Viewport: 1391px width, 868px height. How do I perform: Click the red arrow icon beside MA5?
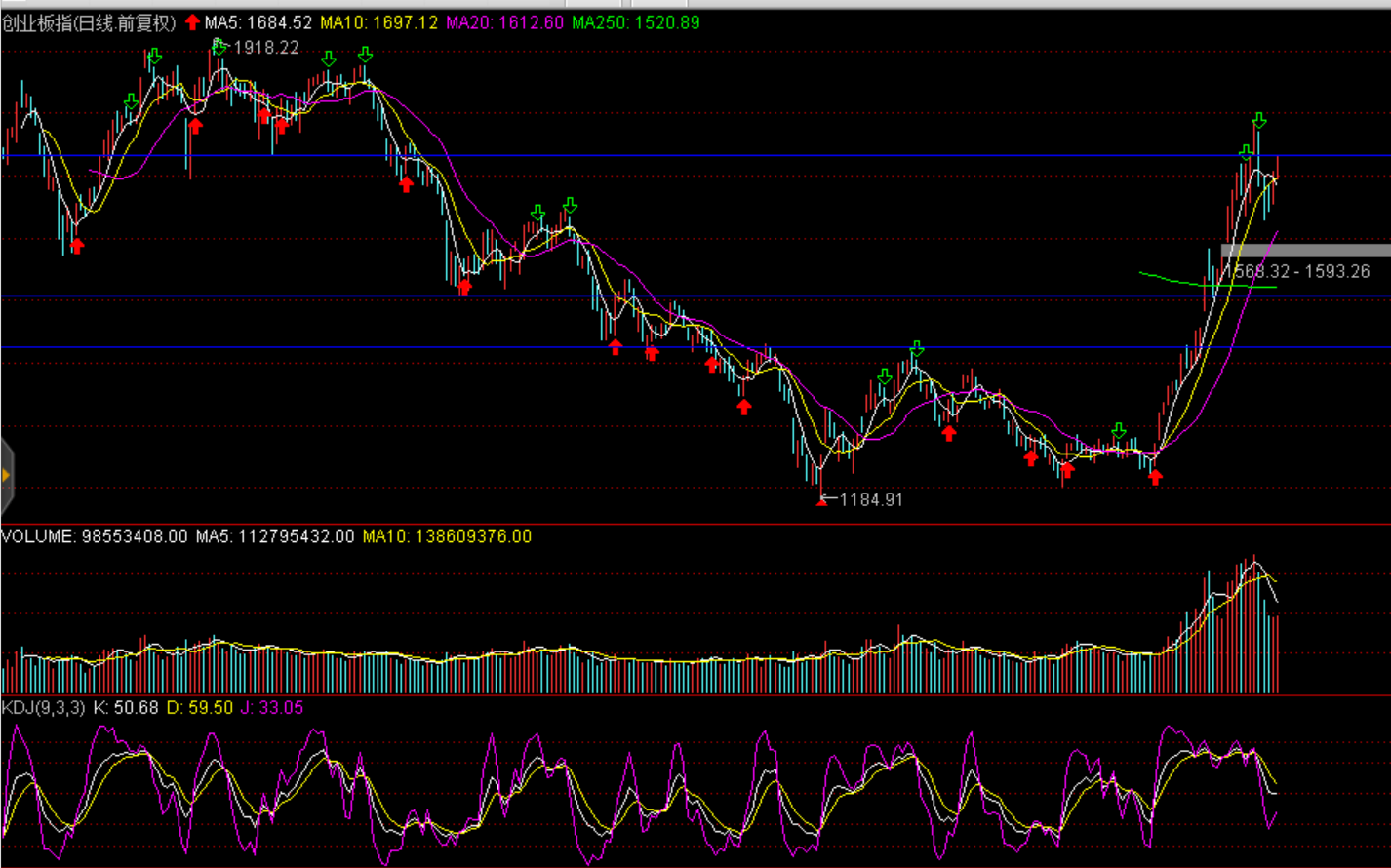(192, 22)
